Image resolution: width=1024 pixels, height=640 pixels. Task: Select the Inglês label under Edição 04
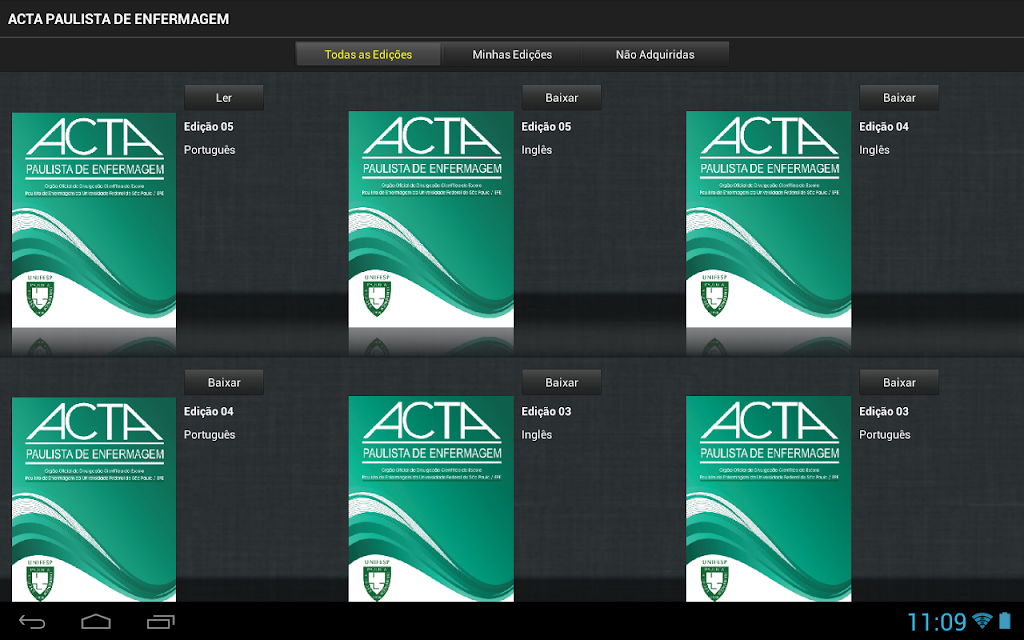tap(874, 150)
